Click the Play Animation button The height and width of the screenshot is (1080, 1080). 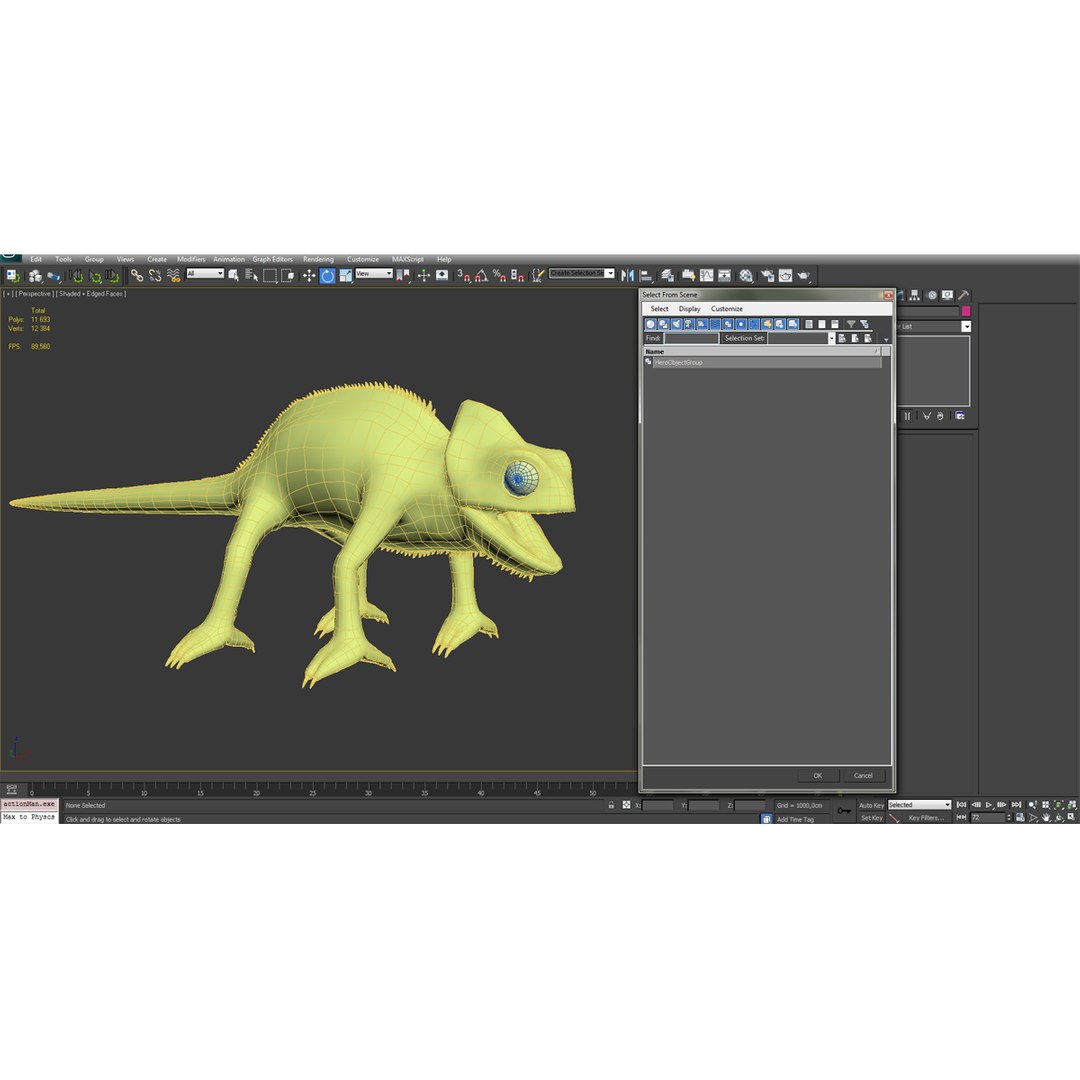pos(989,804)
